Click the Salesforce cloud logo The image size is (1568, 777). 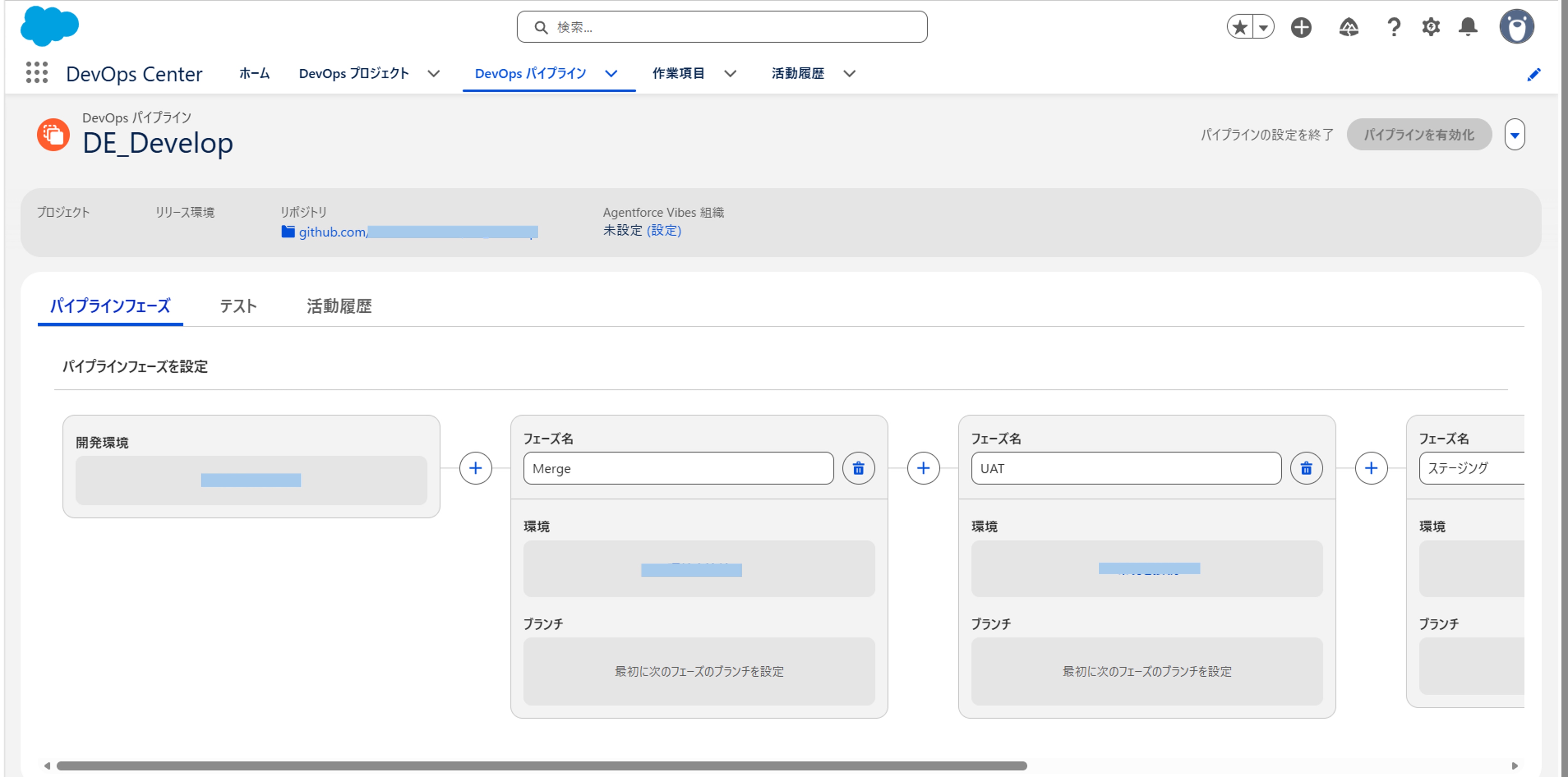pyautogui.click(x=49, y=26)
